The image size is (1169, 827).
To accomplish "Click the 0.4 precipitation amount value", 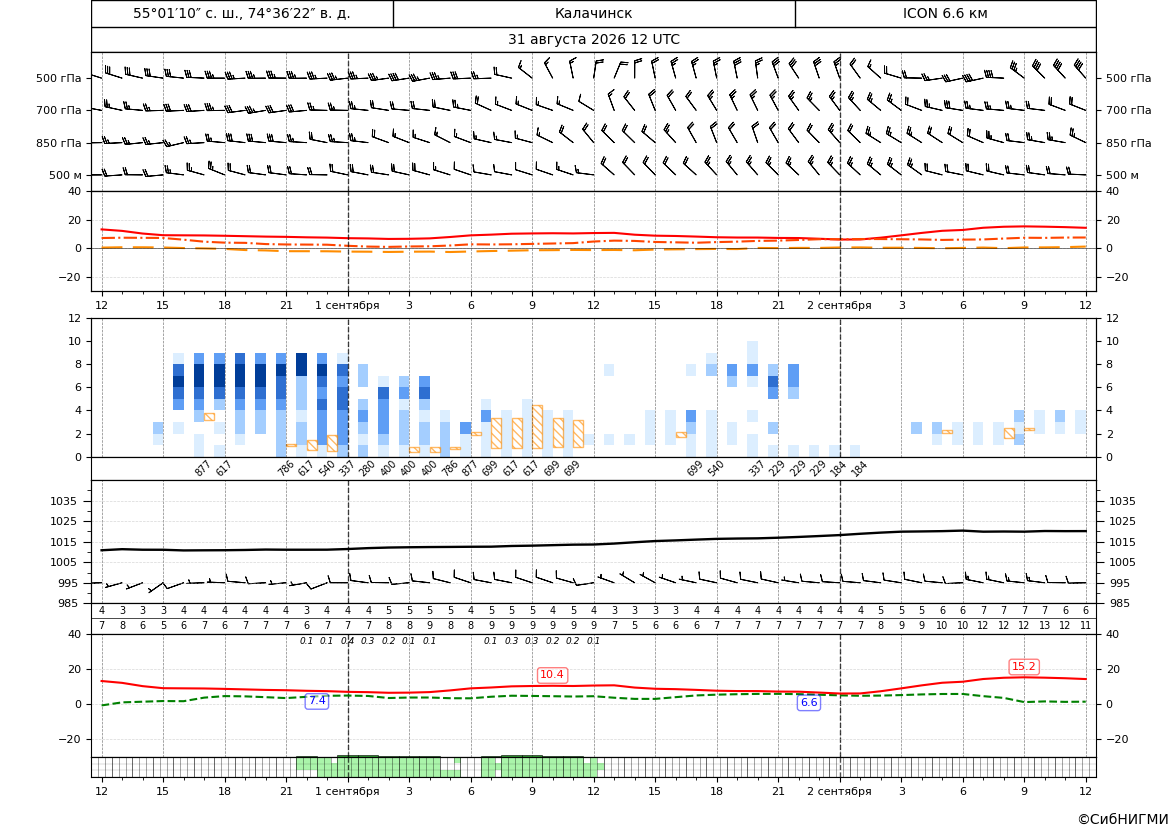I will [x=347, y=641].
